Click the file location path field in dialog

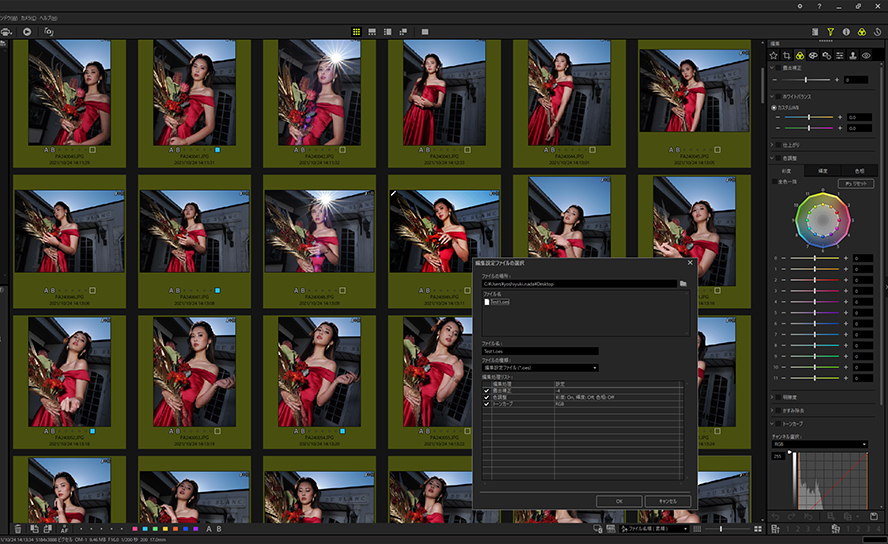pyautogui.click(x=579, y=284)
